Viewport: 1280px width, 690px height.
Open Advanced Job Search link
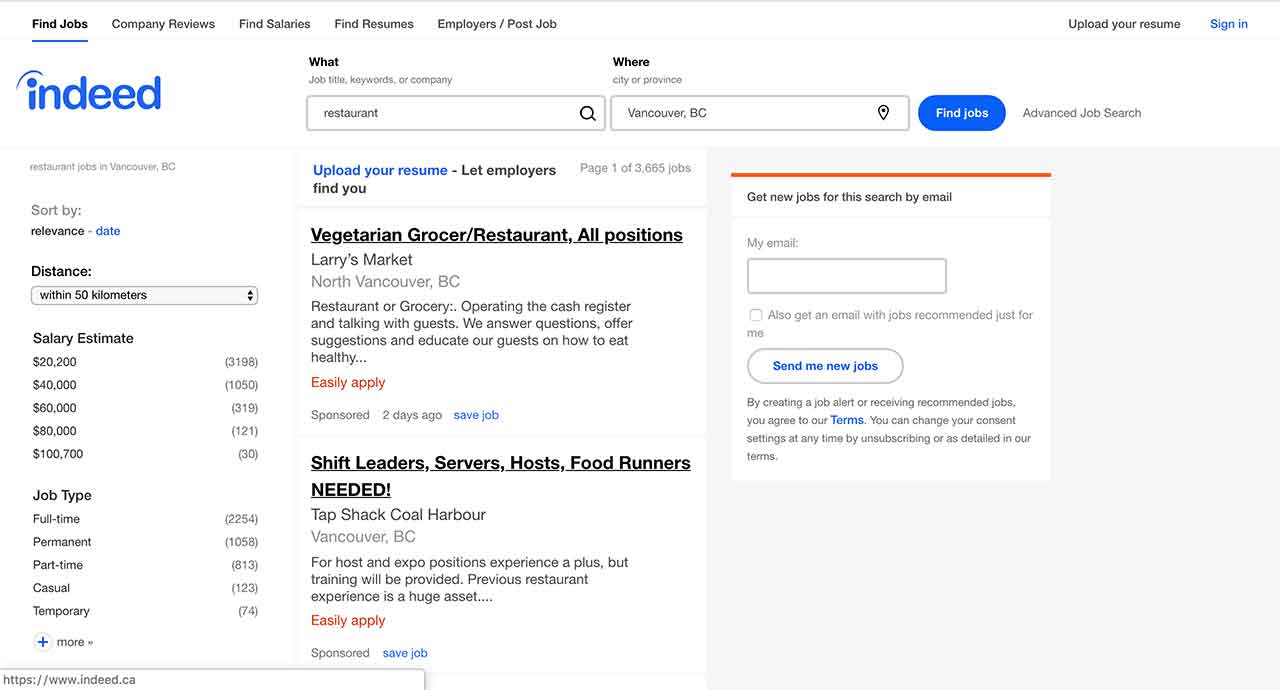1081,113
